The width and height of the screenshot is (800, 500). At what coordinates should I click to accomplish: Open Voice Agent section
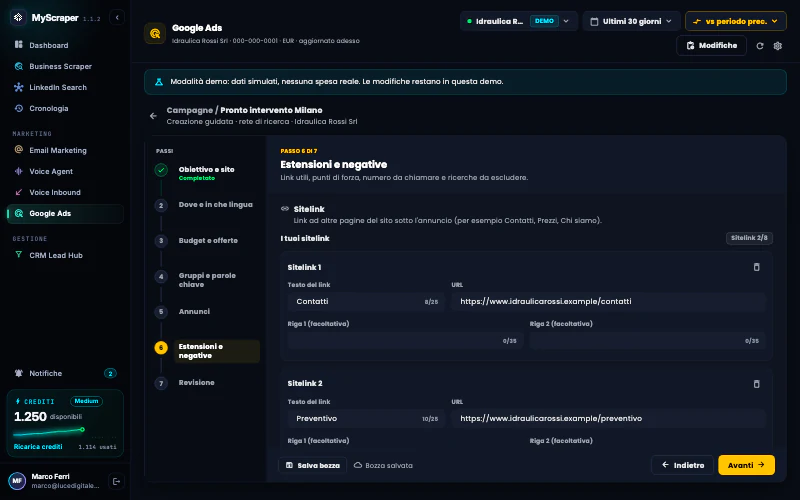pos(65,171)
